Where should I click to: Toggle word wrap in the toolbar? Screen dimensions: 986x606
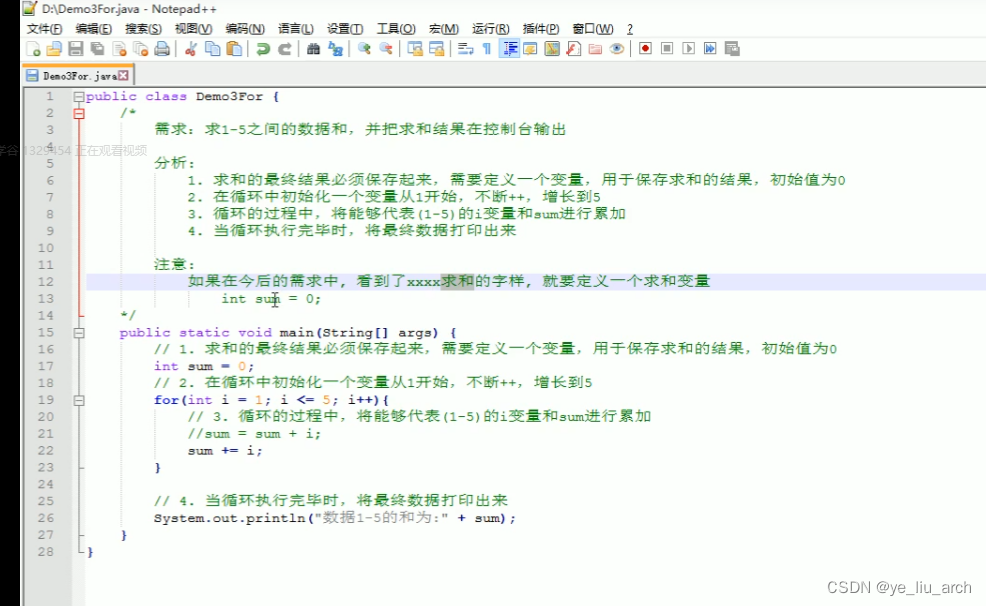click(x=465, y=49)
